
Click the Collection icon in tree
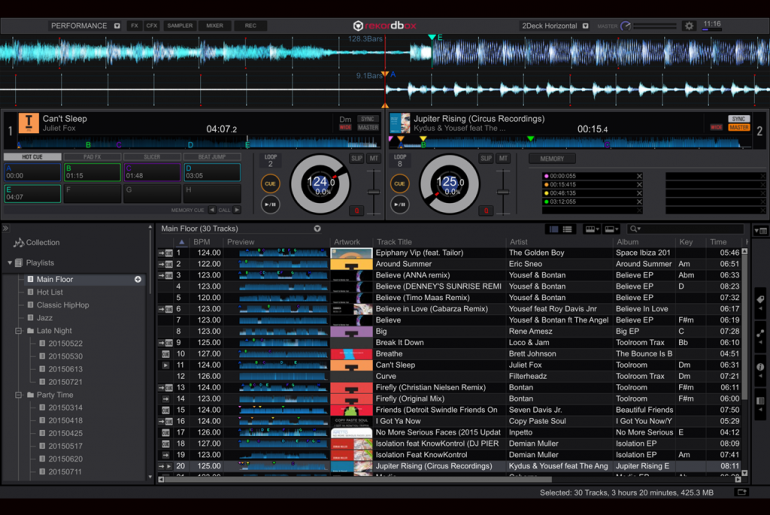19,243
